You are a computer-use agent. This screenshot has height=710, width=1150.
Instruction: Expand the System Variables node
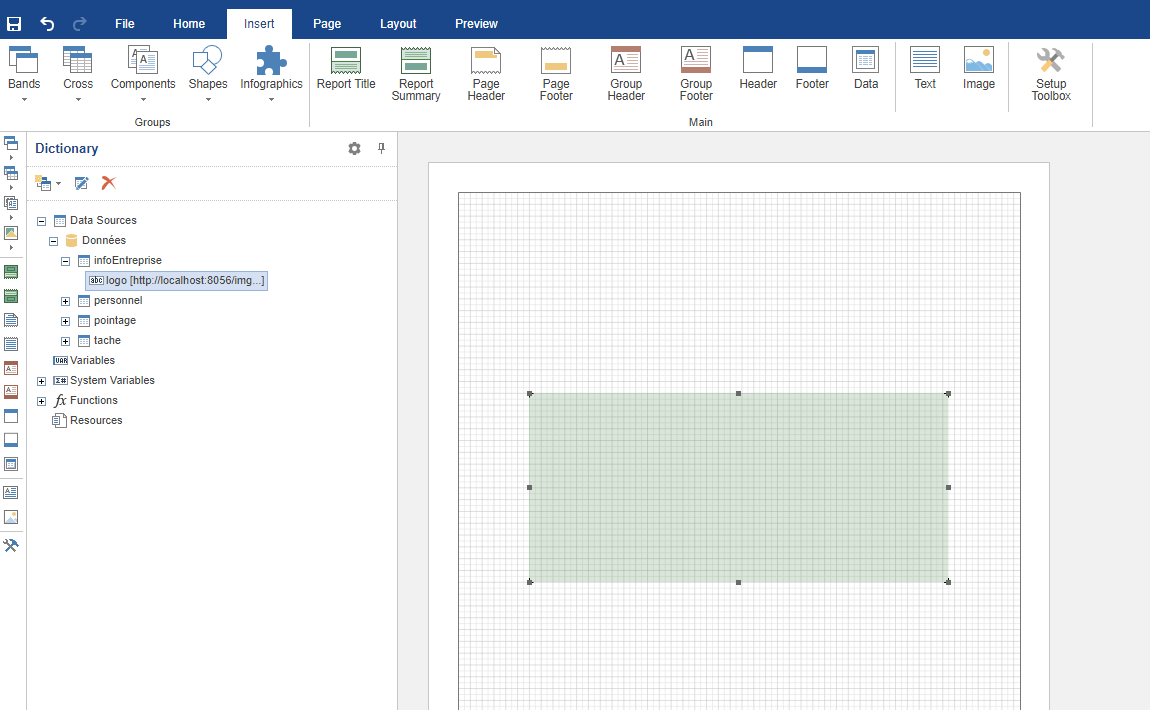[x=42, y=381]
